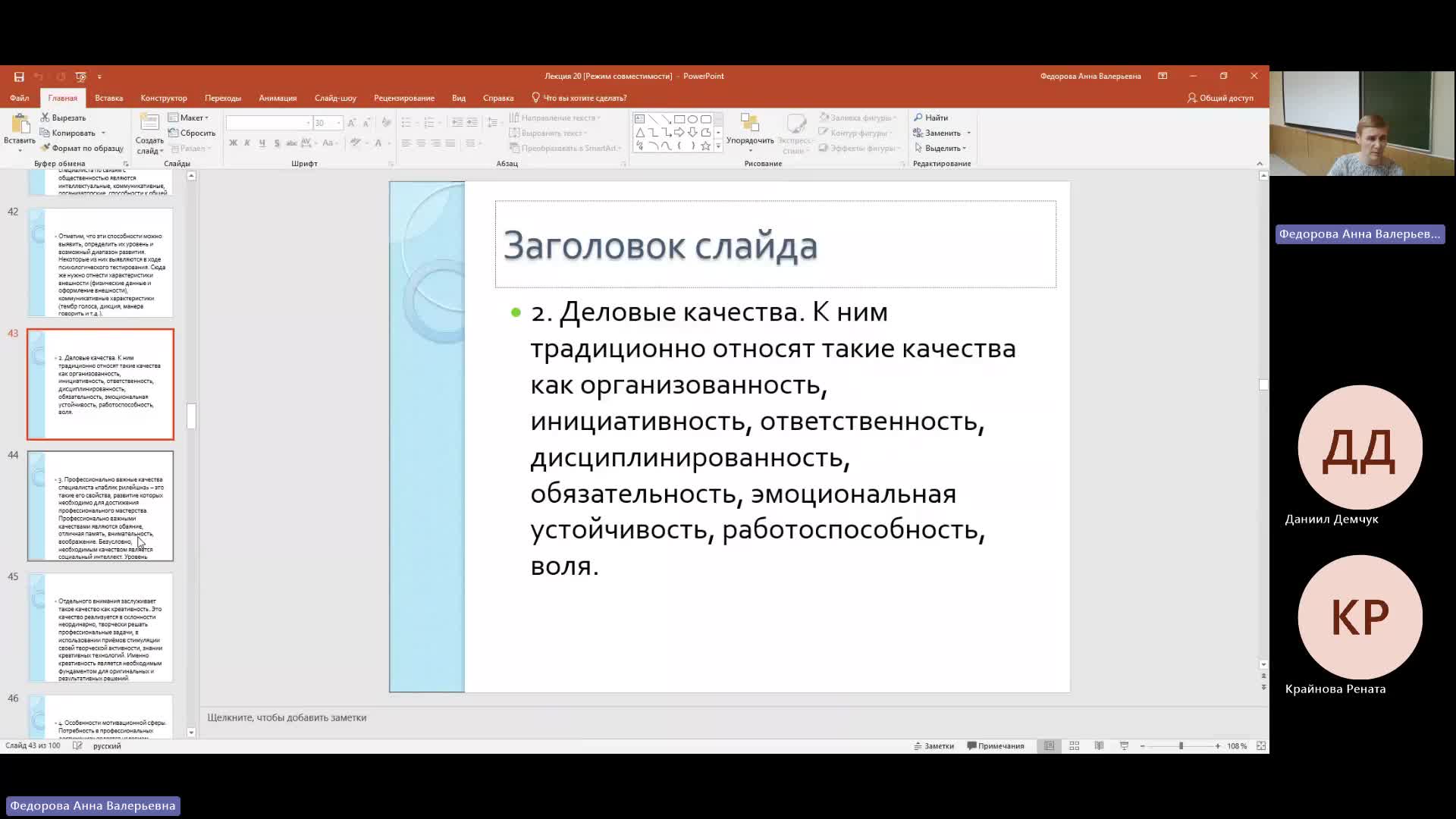This screenshot has width=1456, height=819.
Task: Click slide thumbnail panel scrollbar handle
Action: [191, 416]
